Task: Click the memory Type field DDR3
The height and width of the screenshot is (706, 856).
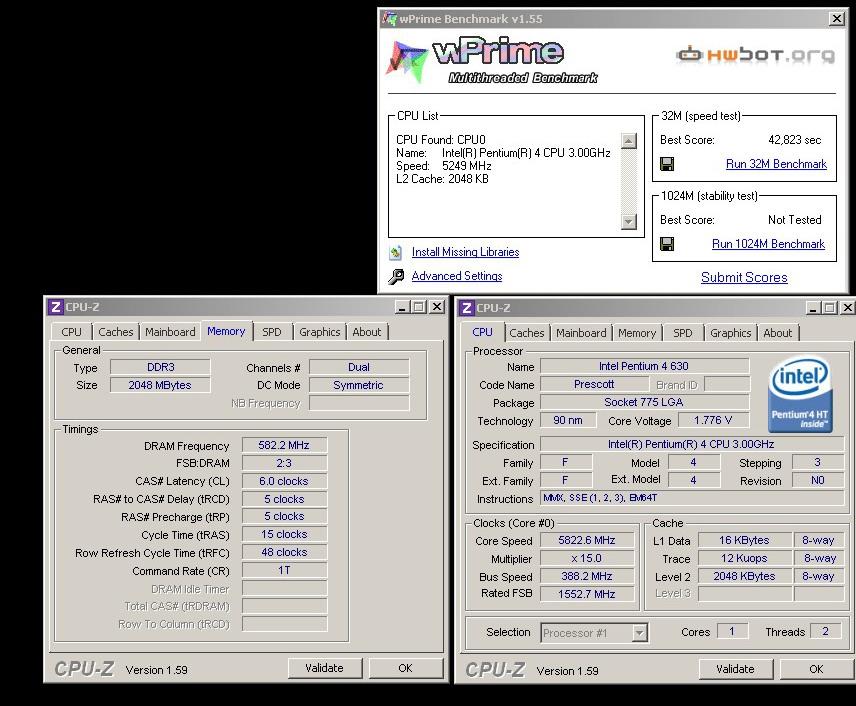Action: (160, 367)
